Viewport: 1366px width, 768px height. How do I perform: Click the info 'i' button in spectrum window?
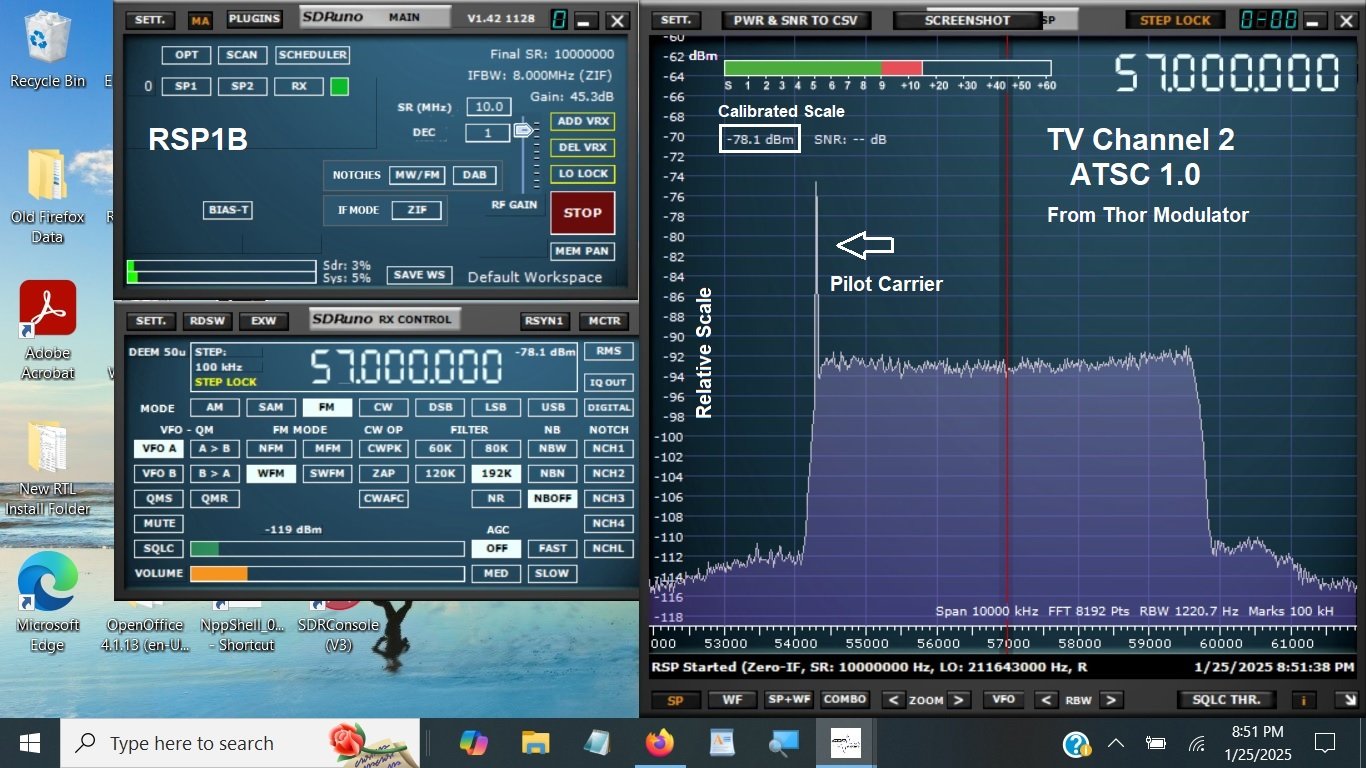tap(1304, 700)
